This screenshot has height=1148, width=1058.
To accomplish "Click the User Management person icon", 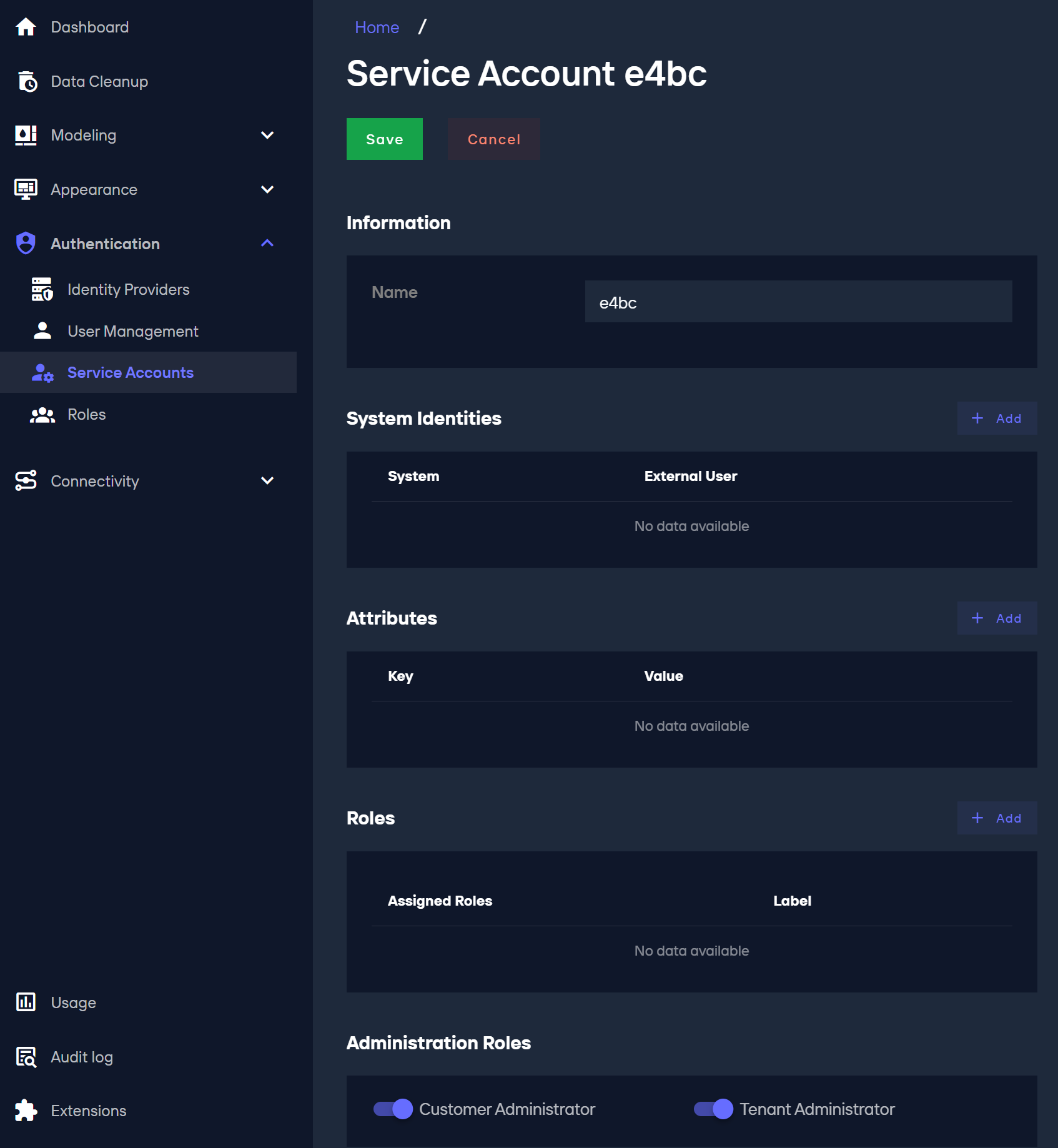I will click(42, 331).
